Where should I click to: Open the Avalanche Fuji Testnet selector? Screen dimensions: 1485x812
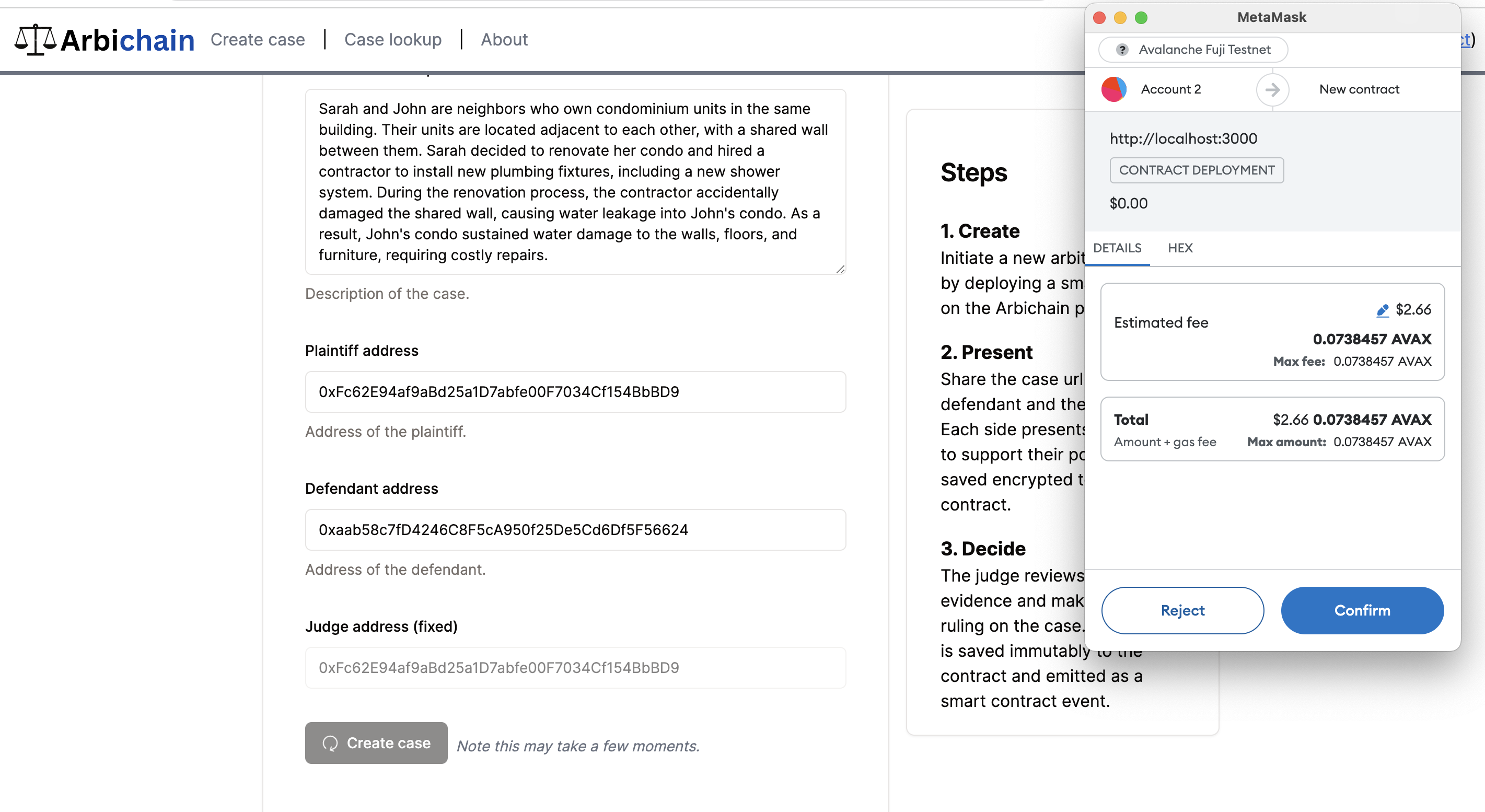[x=1193, y=50]
